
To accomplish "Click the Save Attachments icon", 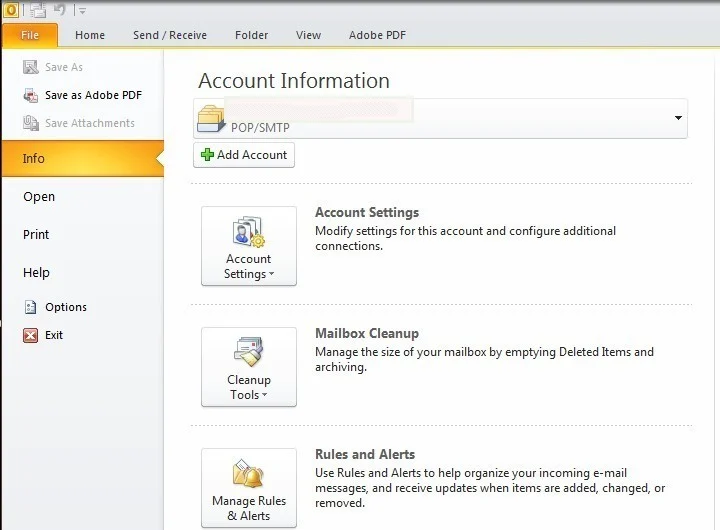I will [x=31, y=123].
